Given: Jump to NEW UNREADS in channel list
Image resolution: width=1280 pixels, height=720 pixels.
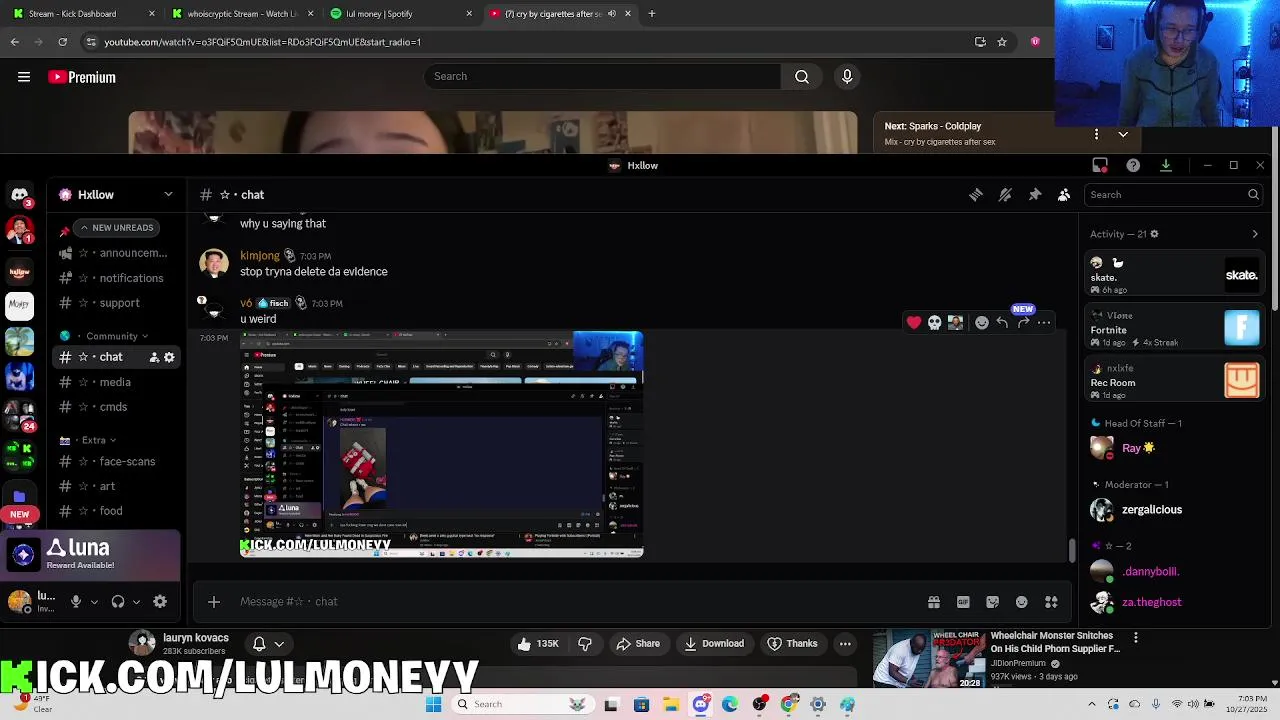Looking at the screenshot, I should pyautogui.click(x=116, y=227).
